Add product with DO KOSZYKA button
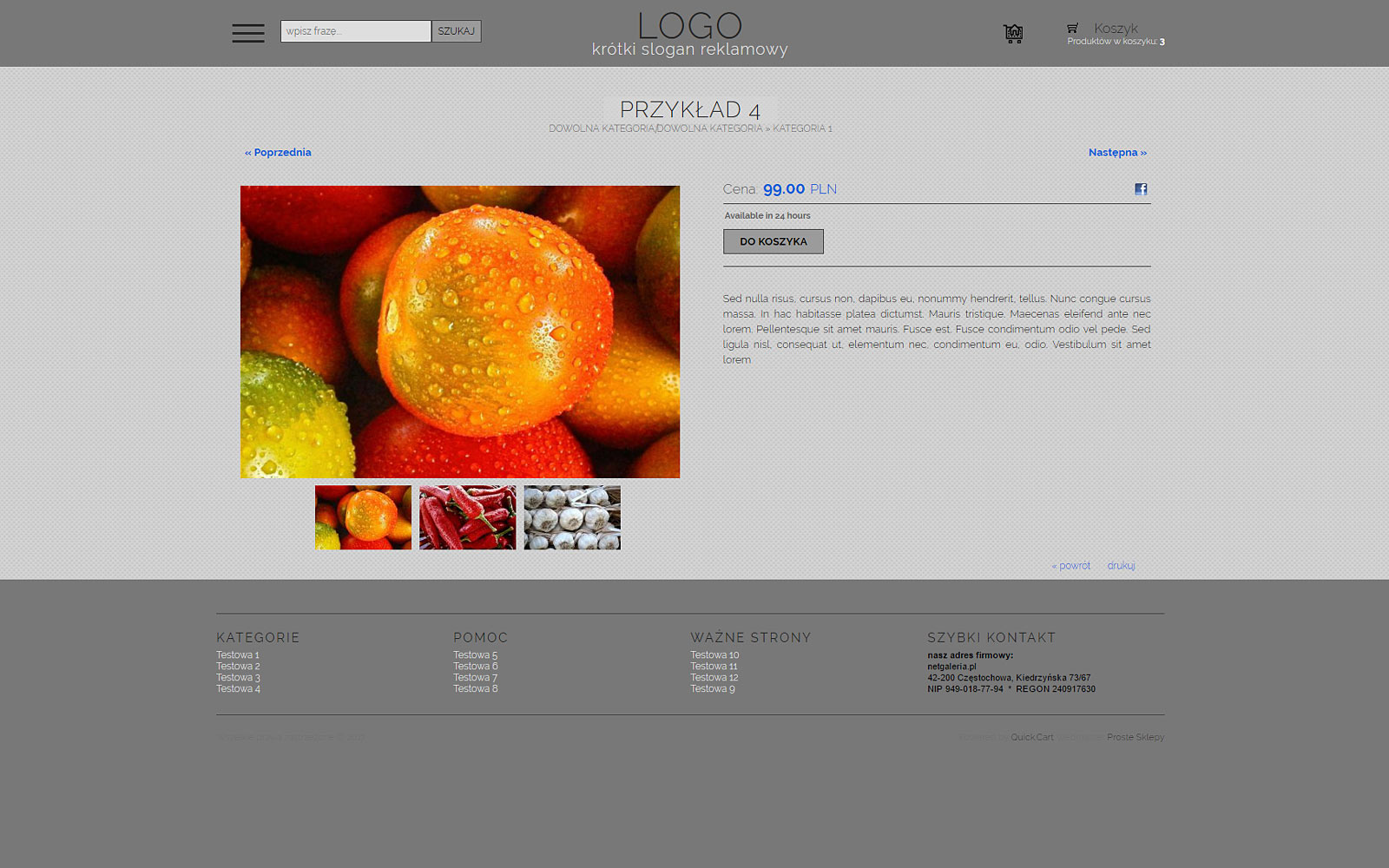1389x868 pixels. (773, 241)
